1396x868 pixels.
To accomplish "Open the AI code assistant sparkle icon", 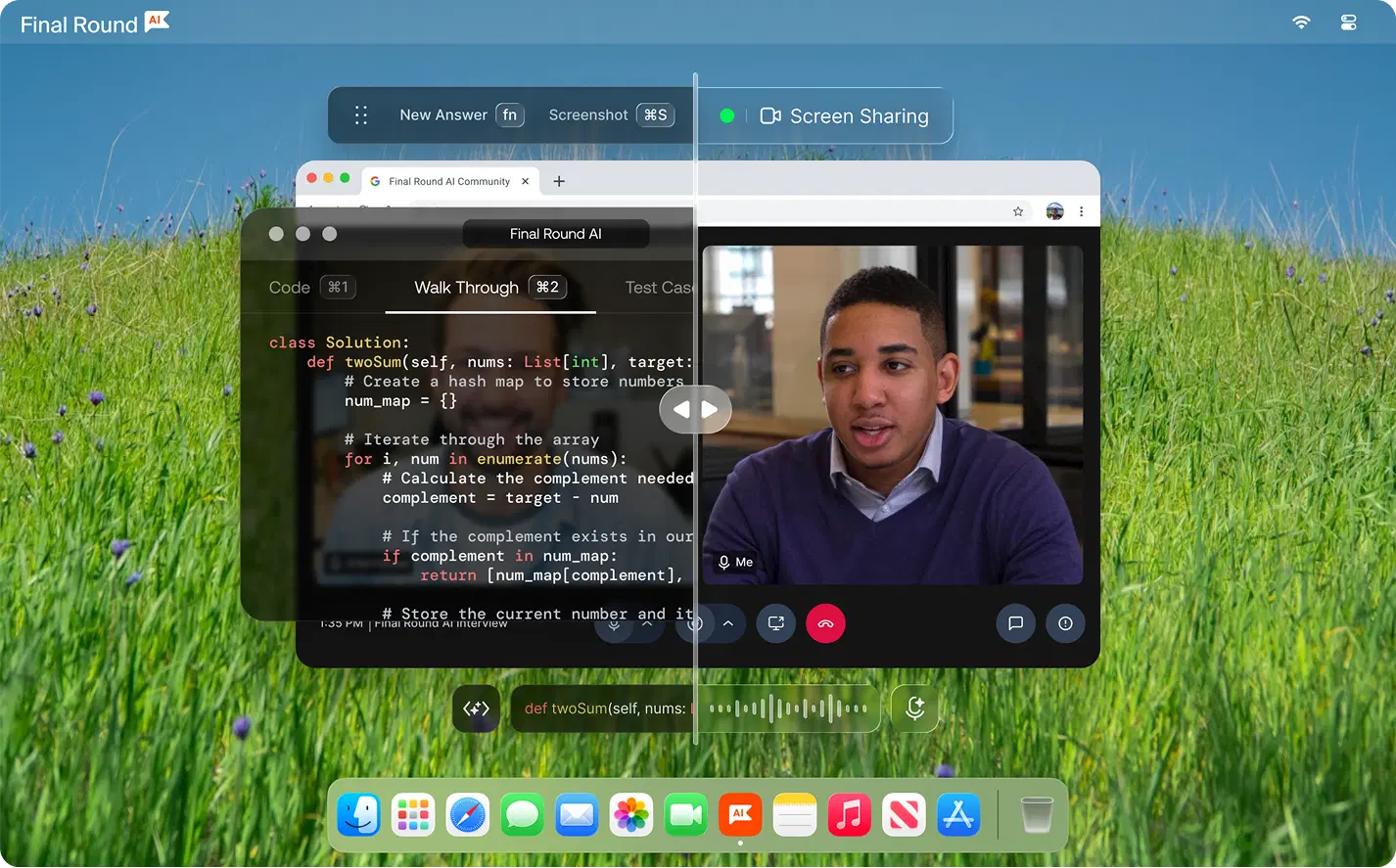I will point(476,708).
